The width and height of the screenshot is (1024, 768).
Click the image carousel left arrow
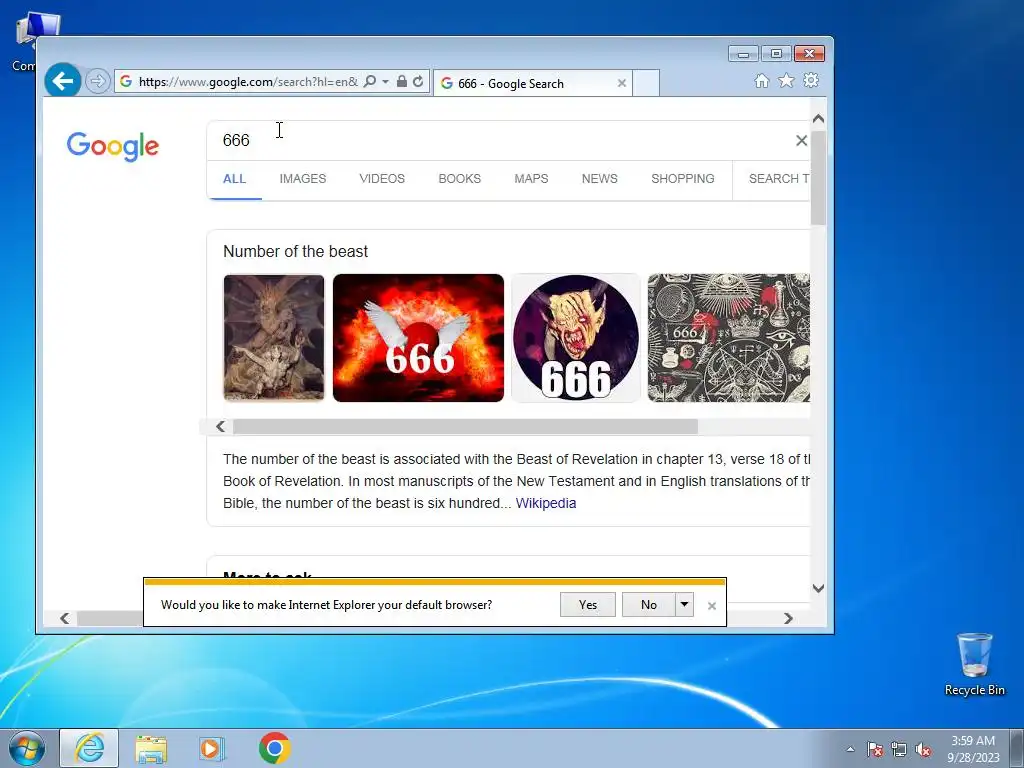(221, 426)
